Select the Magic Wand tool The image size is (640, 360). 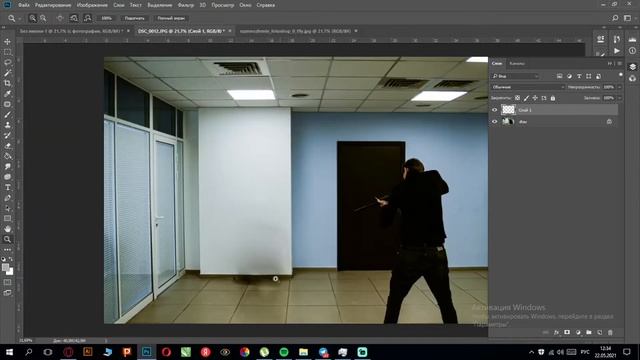7,73
